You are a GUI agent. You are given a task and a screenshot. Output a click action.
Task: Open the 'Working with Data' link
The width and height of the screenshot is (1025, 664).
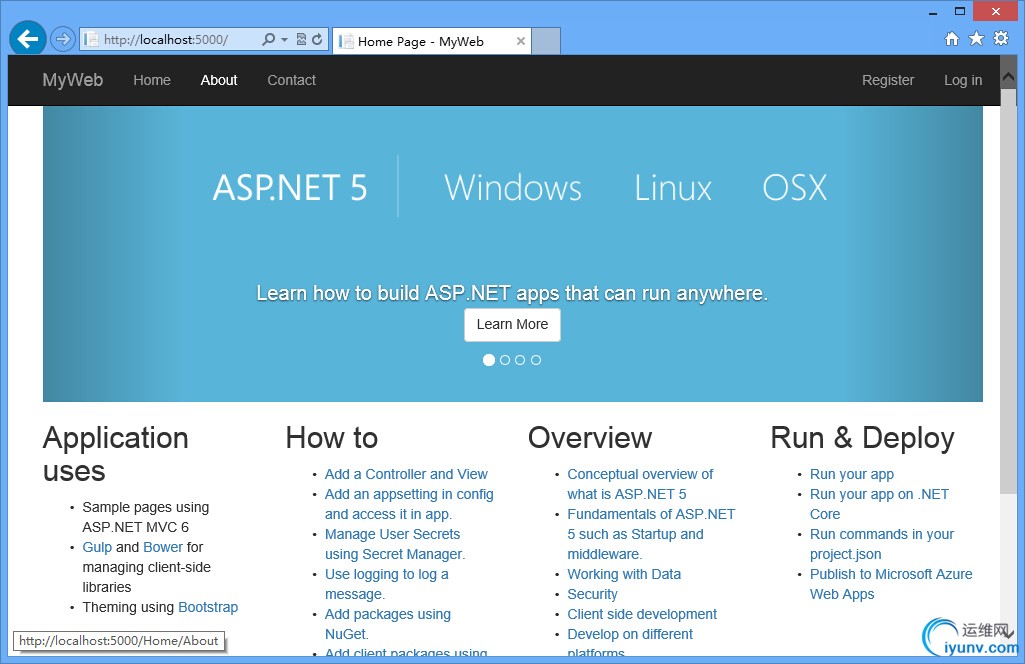coord(624,574)
